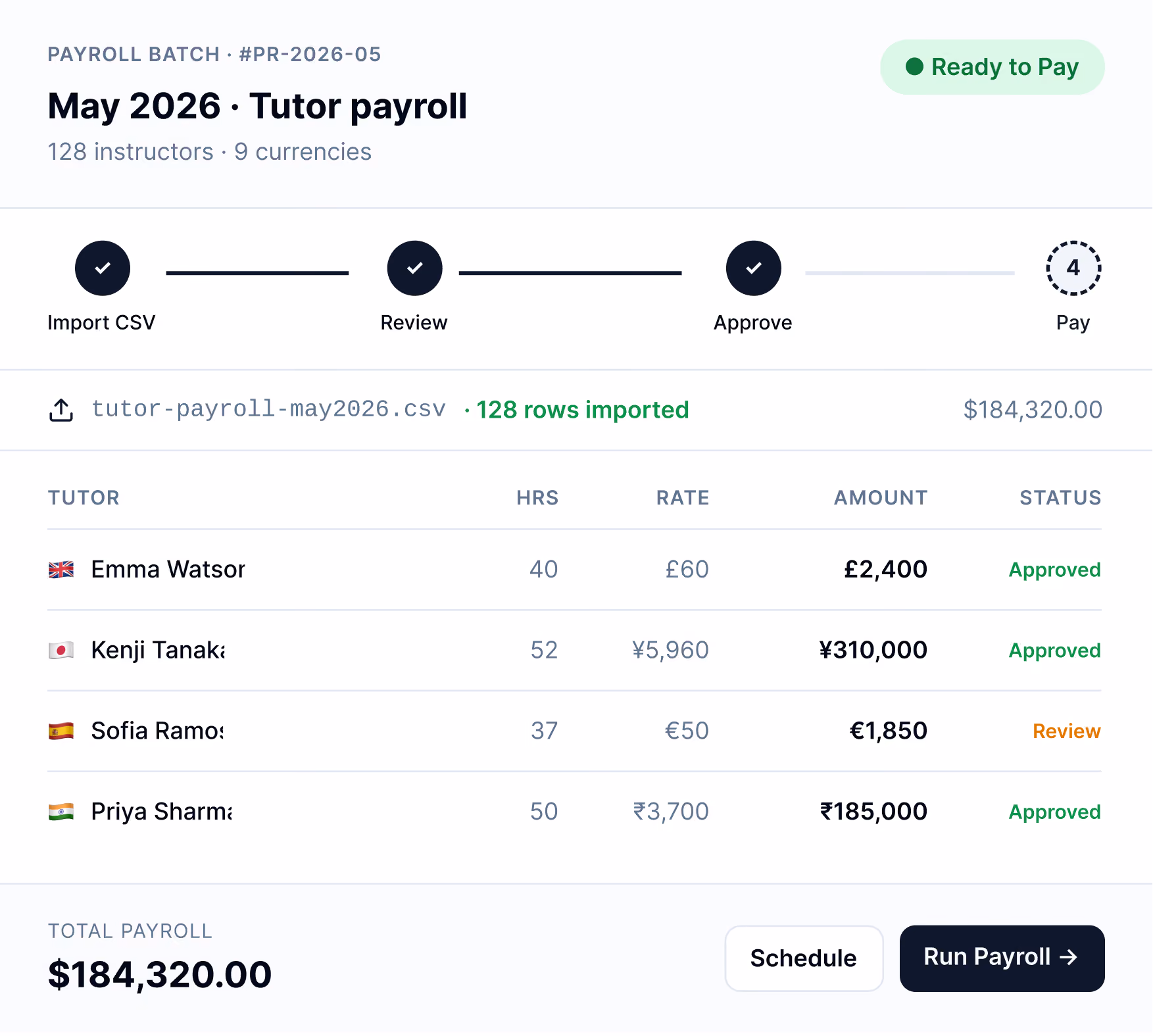This screenshot has width=1153, height=1036.
Task: Select the completed Import CSV step circle
Action: [103, 268]
